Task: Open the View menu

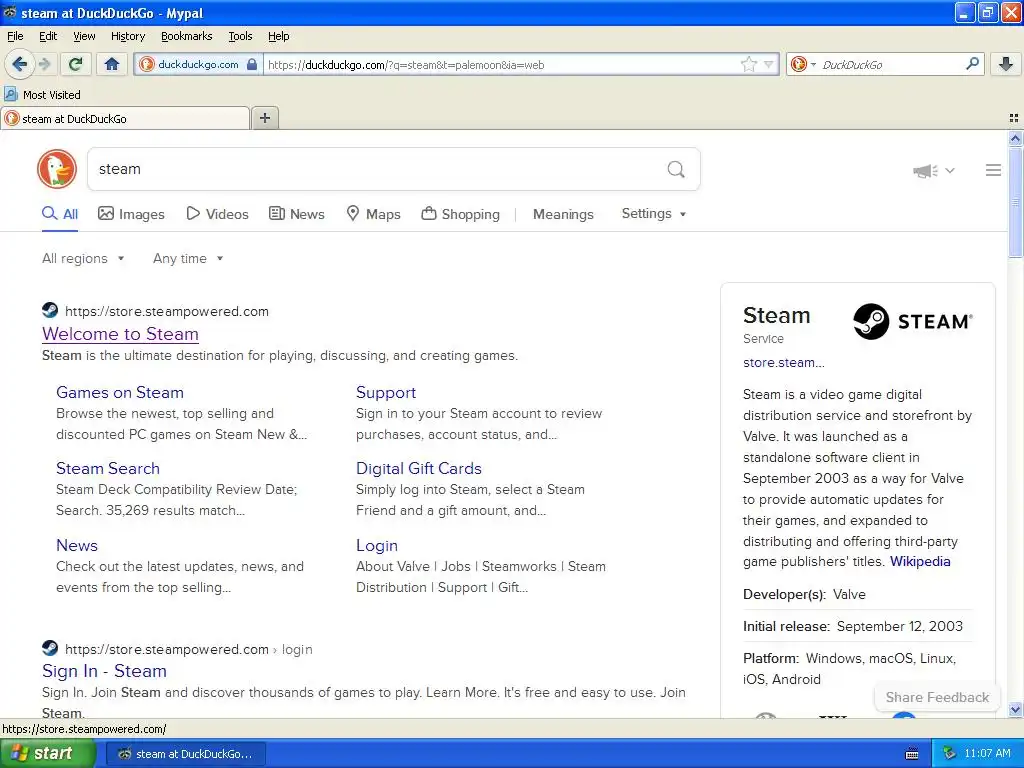Action: 84,37
